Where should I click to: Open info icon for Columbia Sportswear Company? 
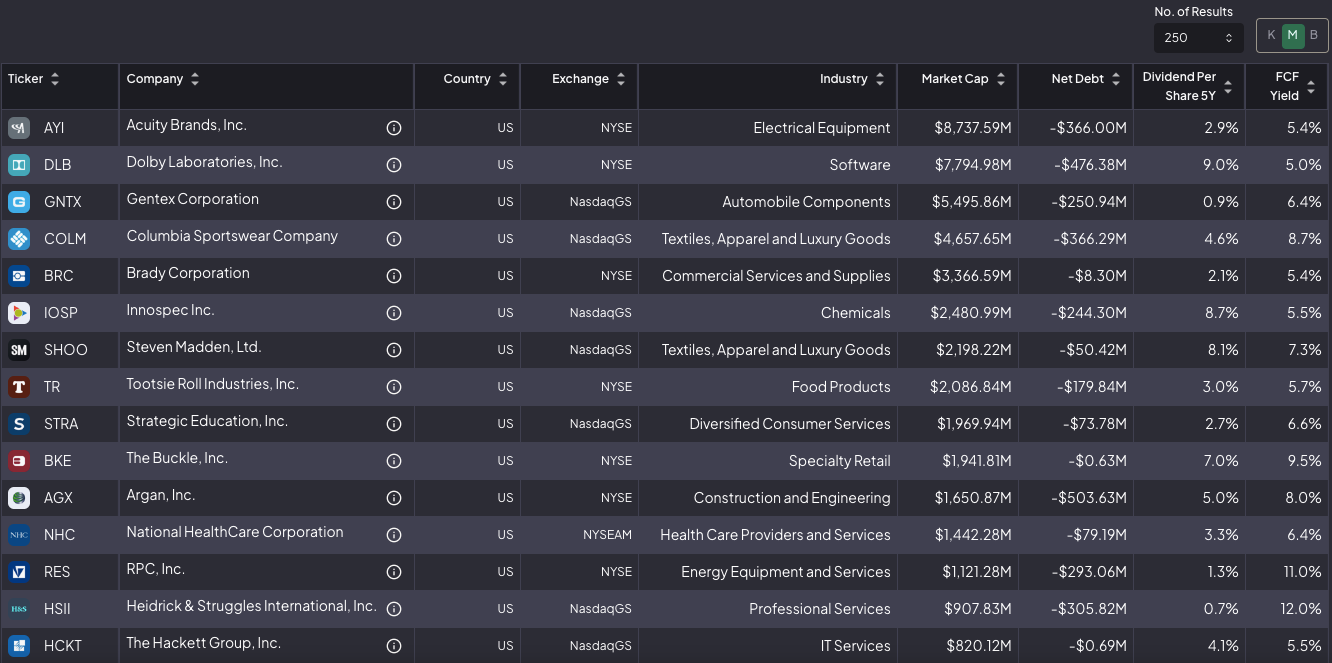click(394, 239)
